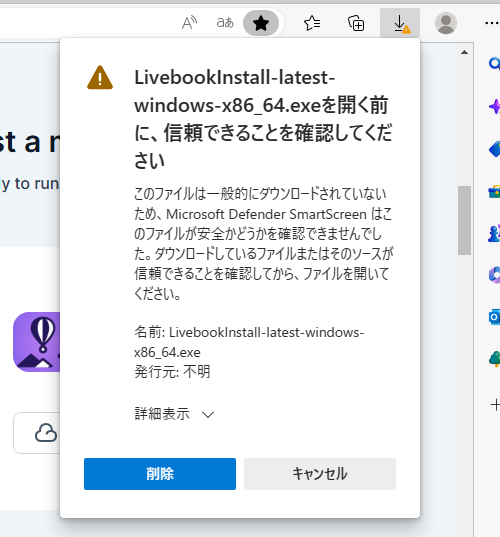
Task: Open the Settings and more ellipsis menu
Action: coord(492,23)
